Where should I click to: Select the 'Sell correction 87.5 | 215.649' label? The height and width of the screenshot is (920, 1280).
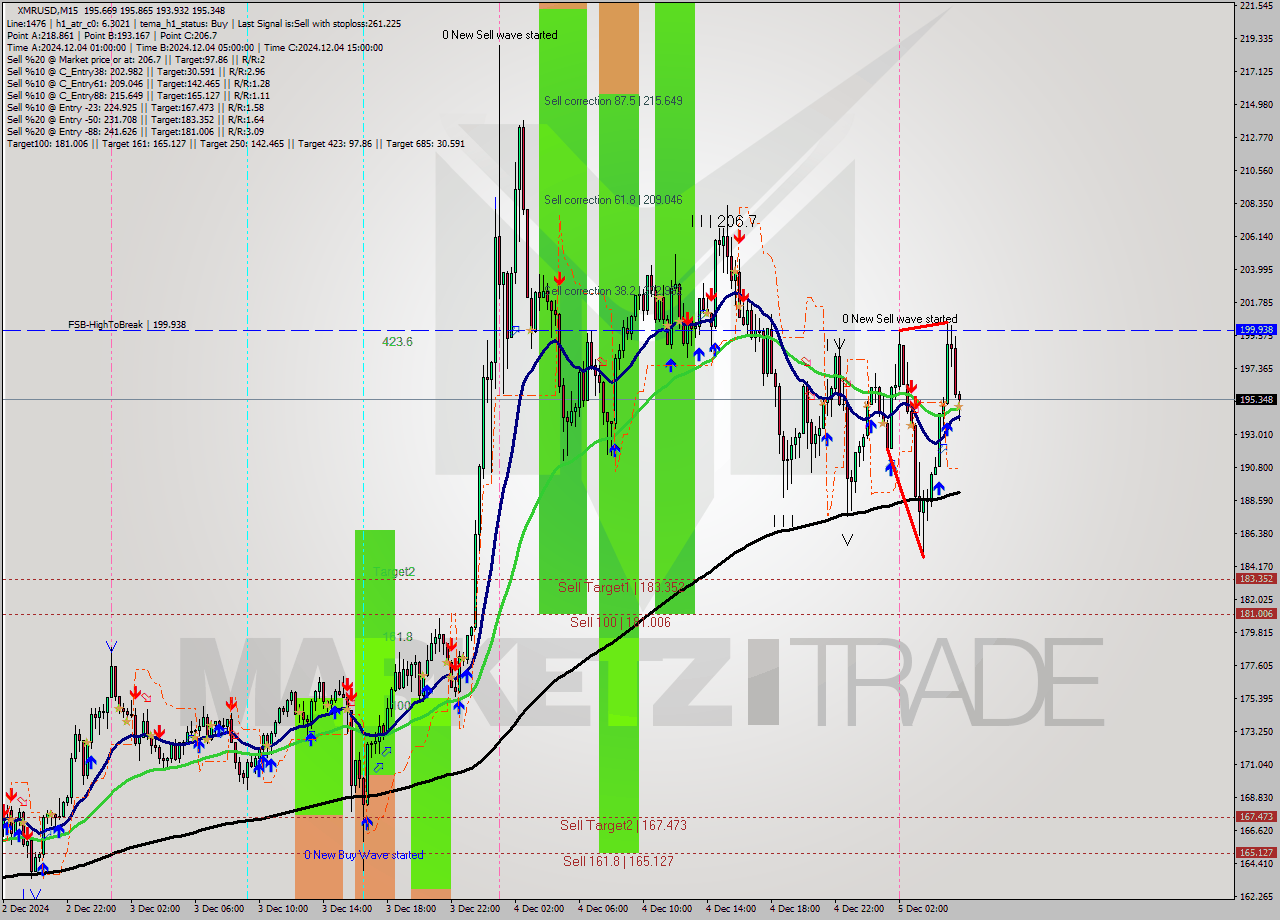click(x=613, y=101)
